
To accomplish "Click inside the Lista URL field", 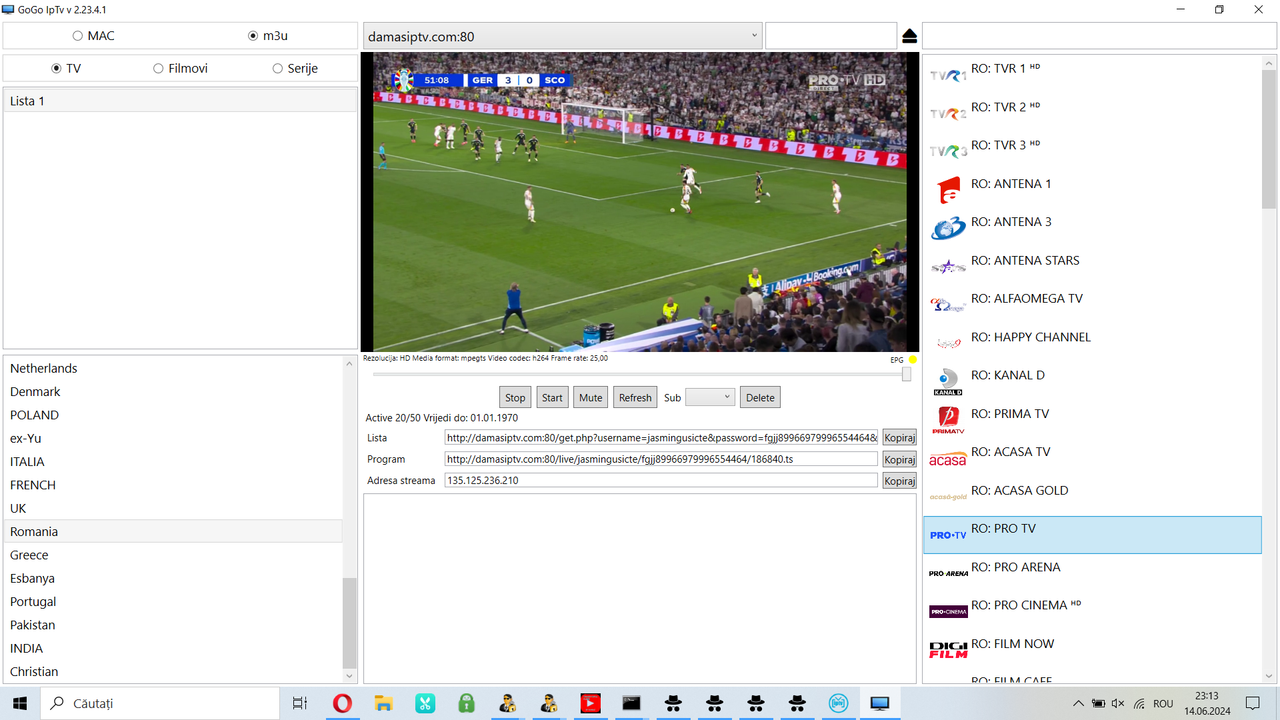I will click(661, 437).
